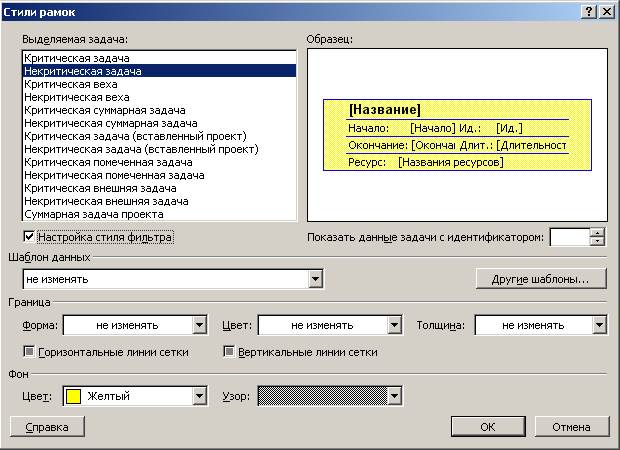Choose Критическая суммарная задача in list
620x450 pixels.
97,110
